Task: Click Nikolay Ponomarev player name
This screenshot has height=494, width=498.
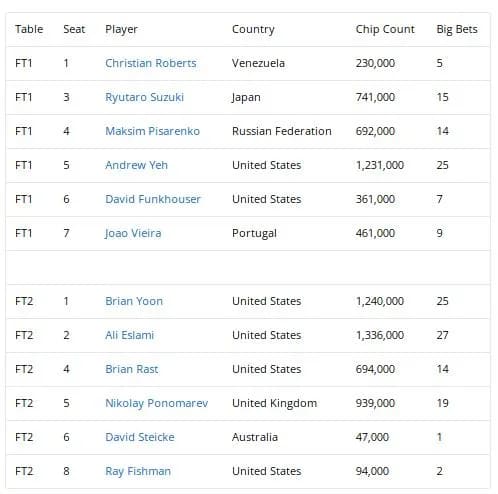Action: 156,403
